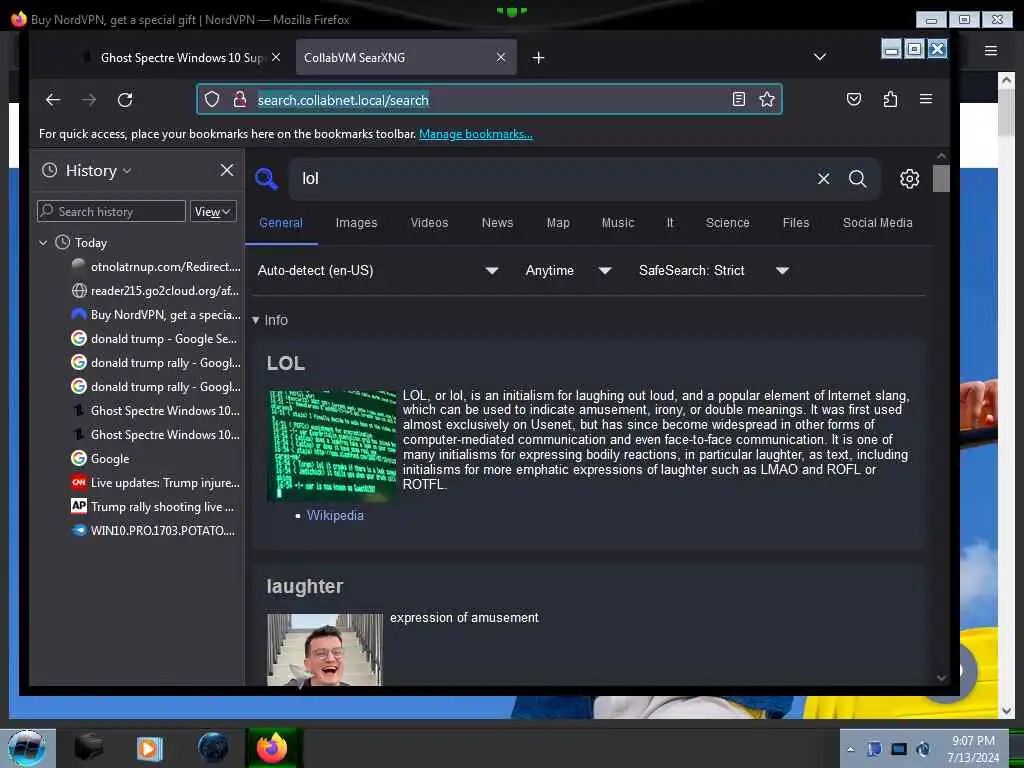The height and width of the screenshot is (768, 1024).
Task: Click the Firefox taskbar icon
Action: (x=272, y=748)
